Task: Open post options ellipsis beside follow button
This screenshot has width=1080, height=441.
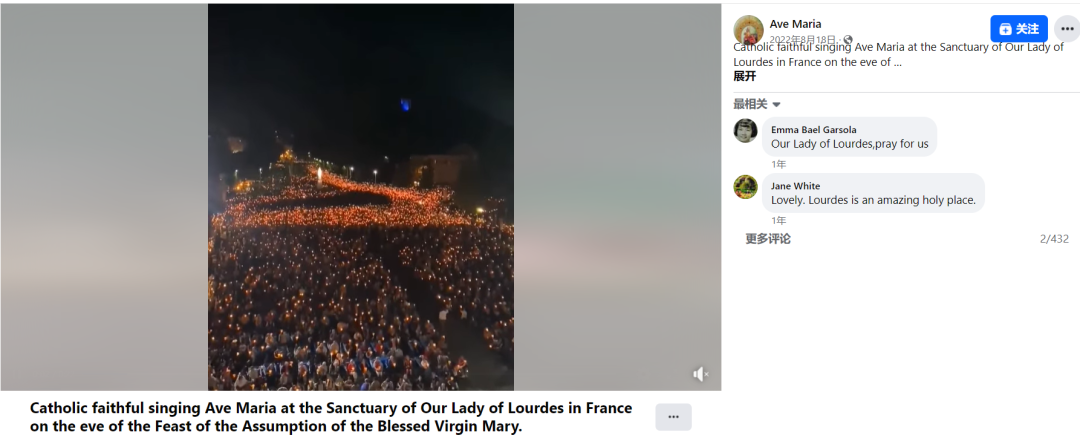Action: click(1067, 29)
